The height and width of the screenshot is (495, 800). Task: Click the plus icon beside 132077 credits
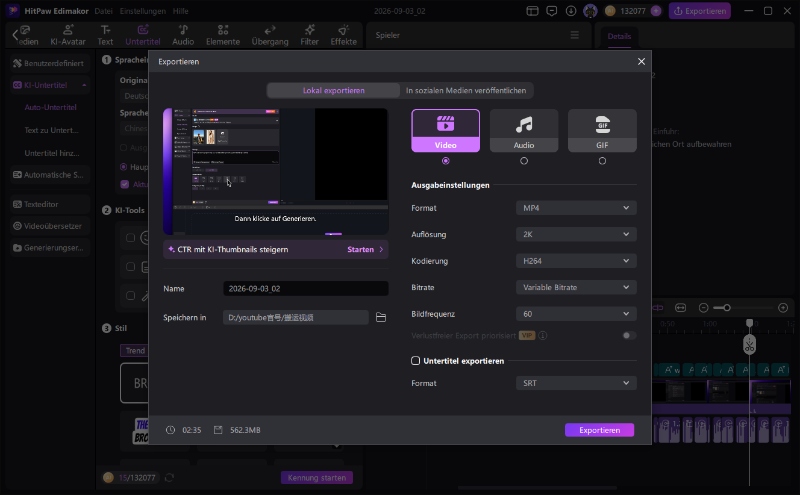click(657, 11)
